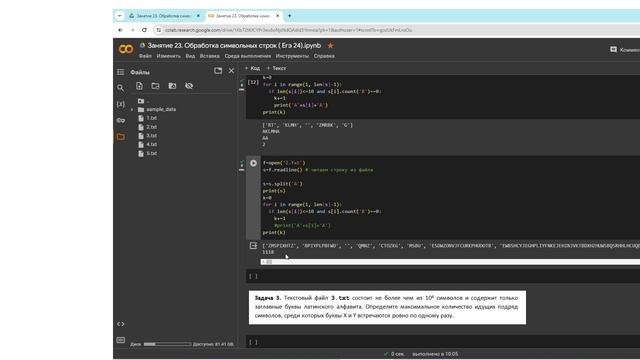Click the empty code cell below Задача 3
Viewport: 640px width, 360px height.
443,342
